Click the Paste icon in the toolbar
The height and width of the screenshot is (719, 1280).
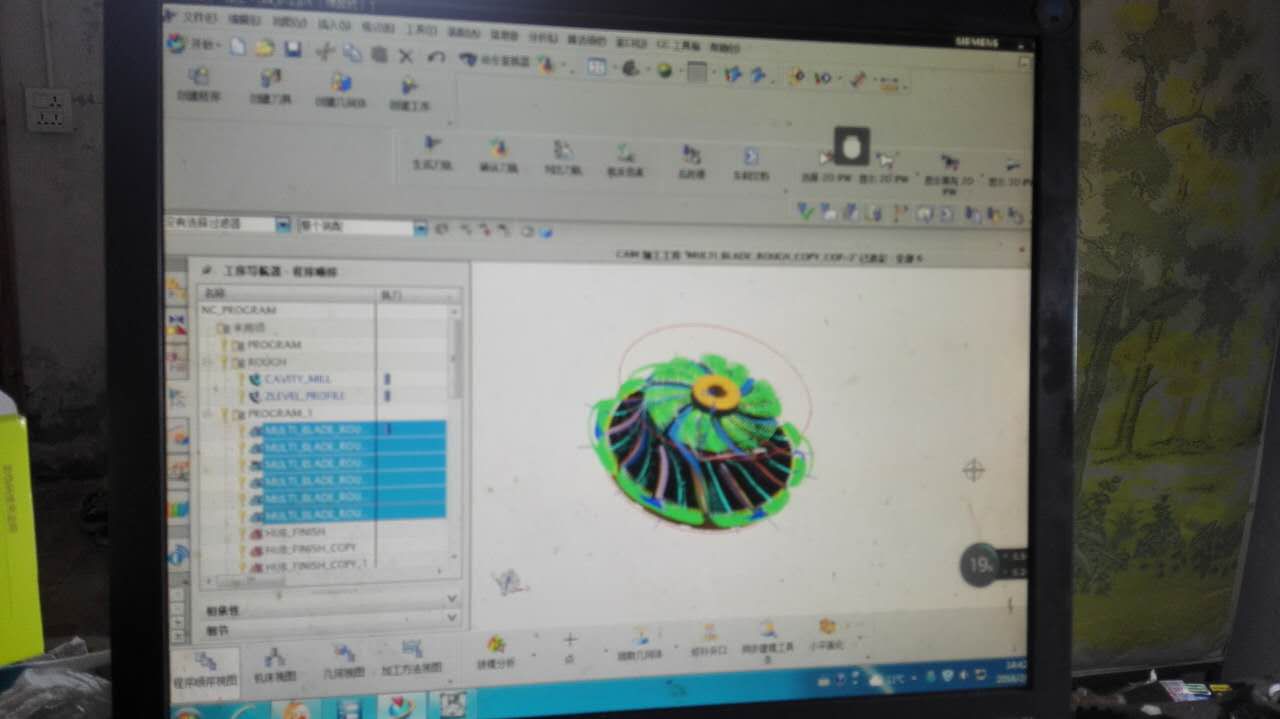(x=379, y=54)
